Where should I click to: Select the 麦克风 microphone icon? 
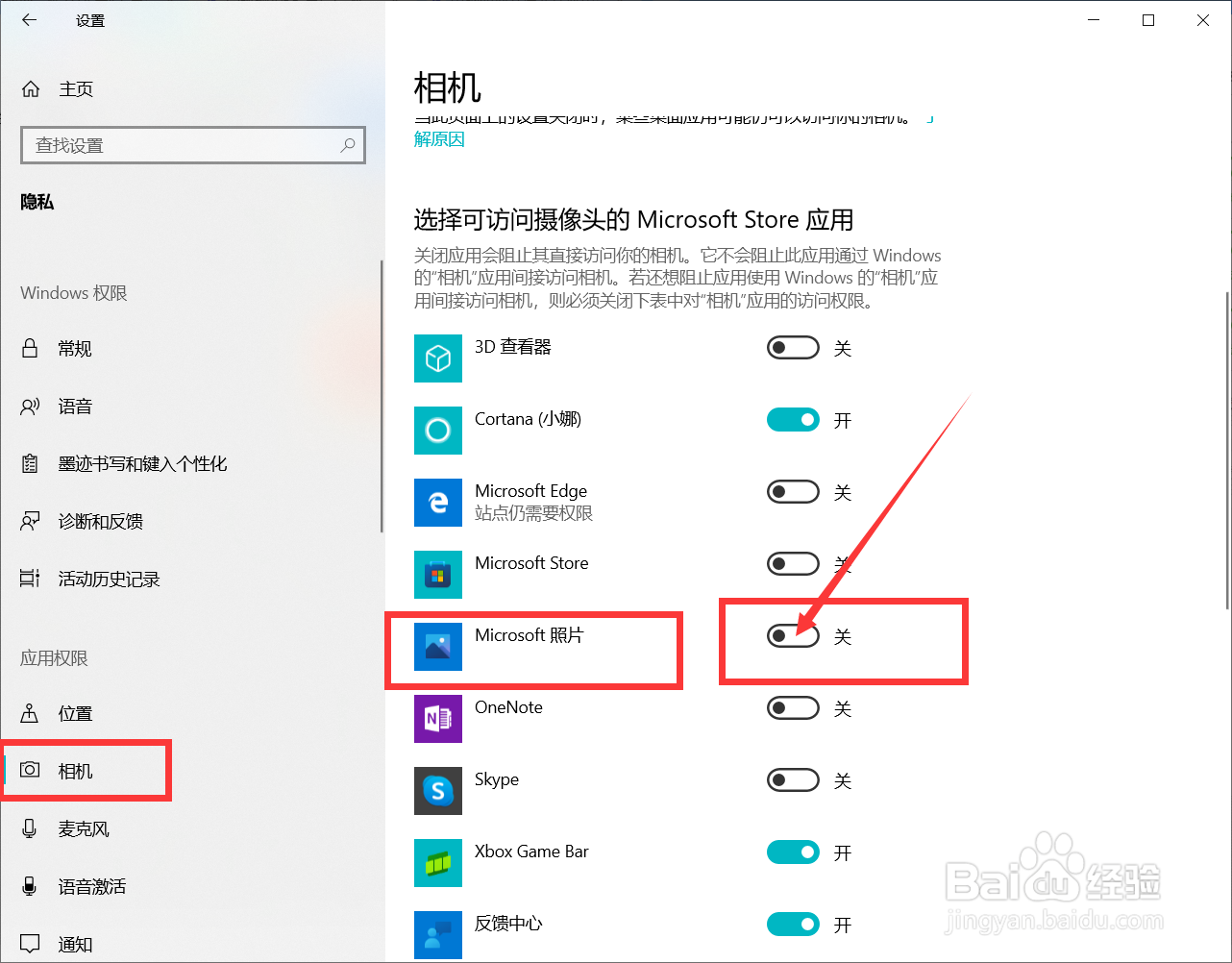tap(30, 828)
